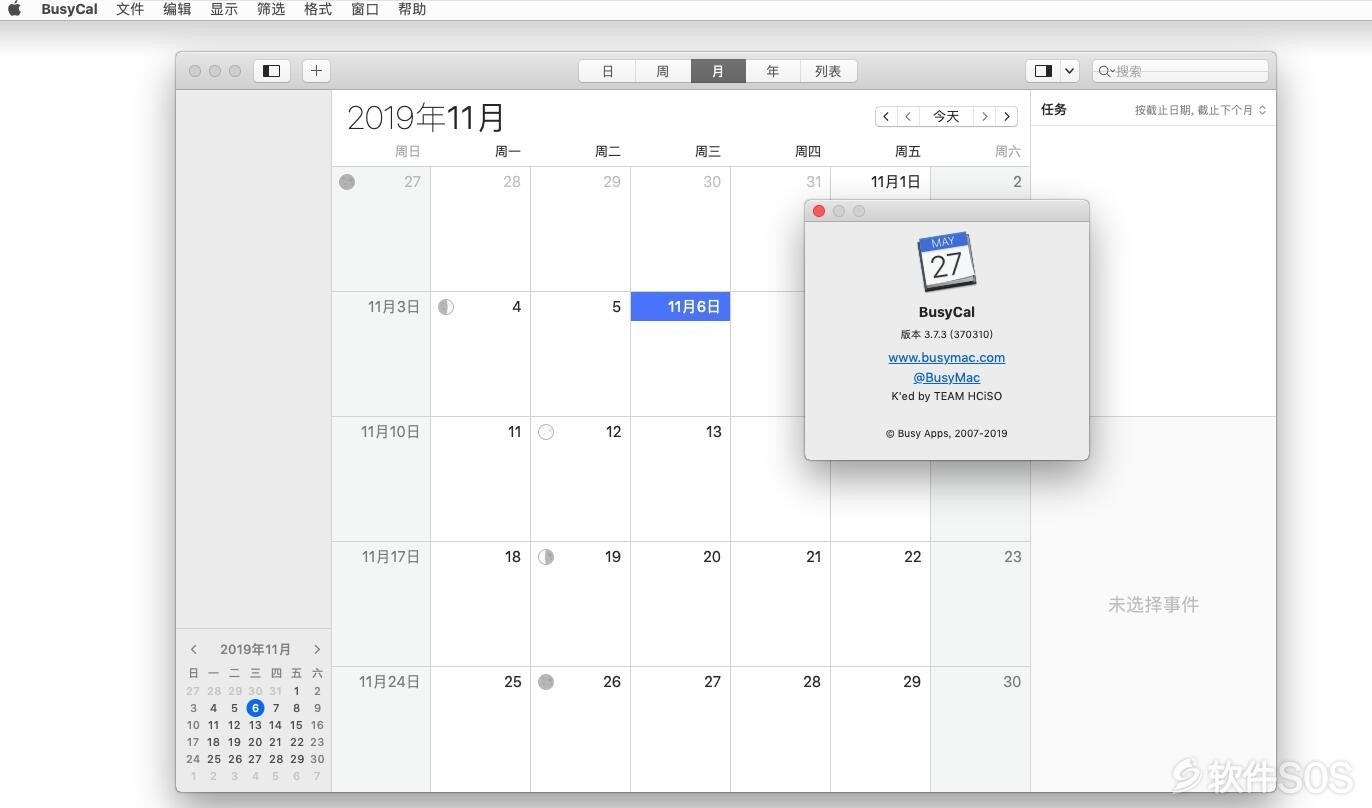This screenshot has height=808, width=1372.
Task: Jump to 今天 today
Action: 946,116
